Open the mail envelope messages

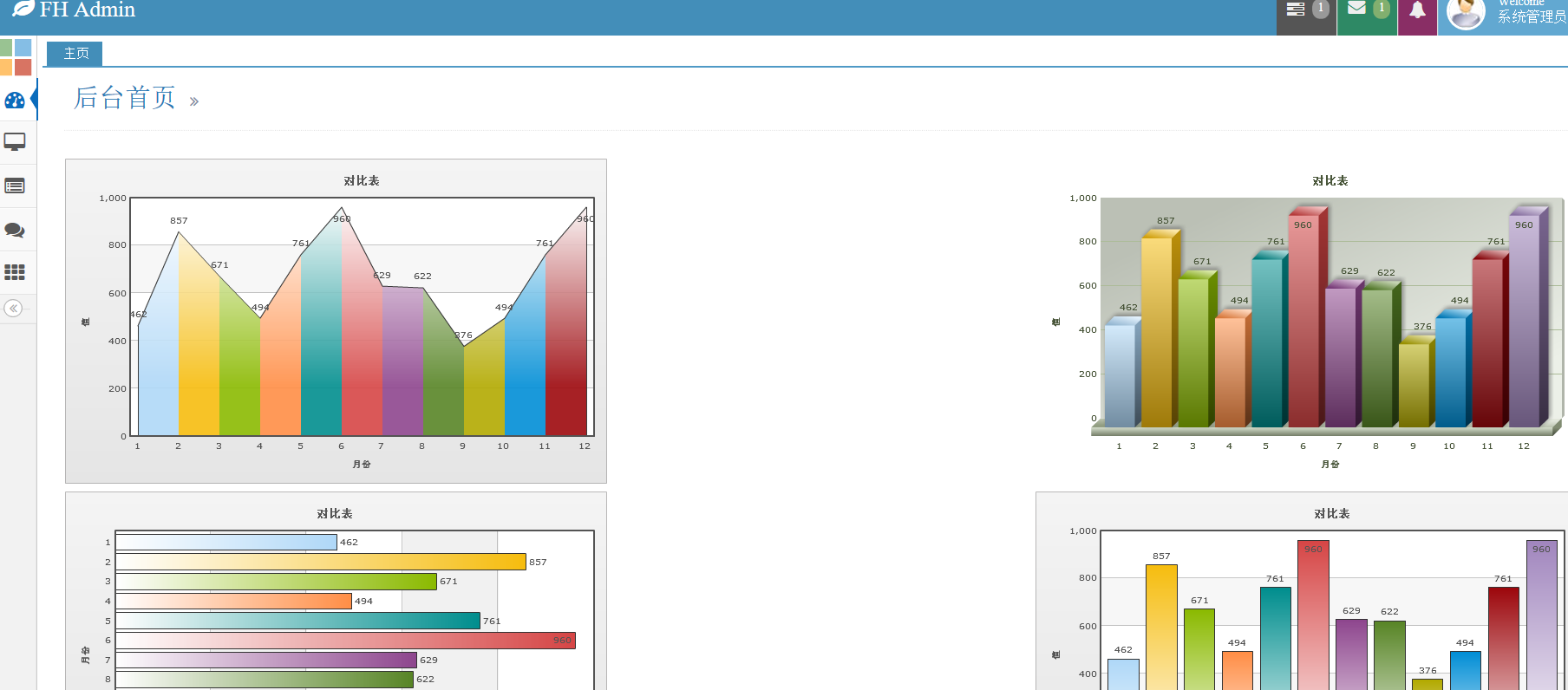click(x=1357, y=9)
